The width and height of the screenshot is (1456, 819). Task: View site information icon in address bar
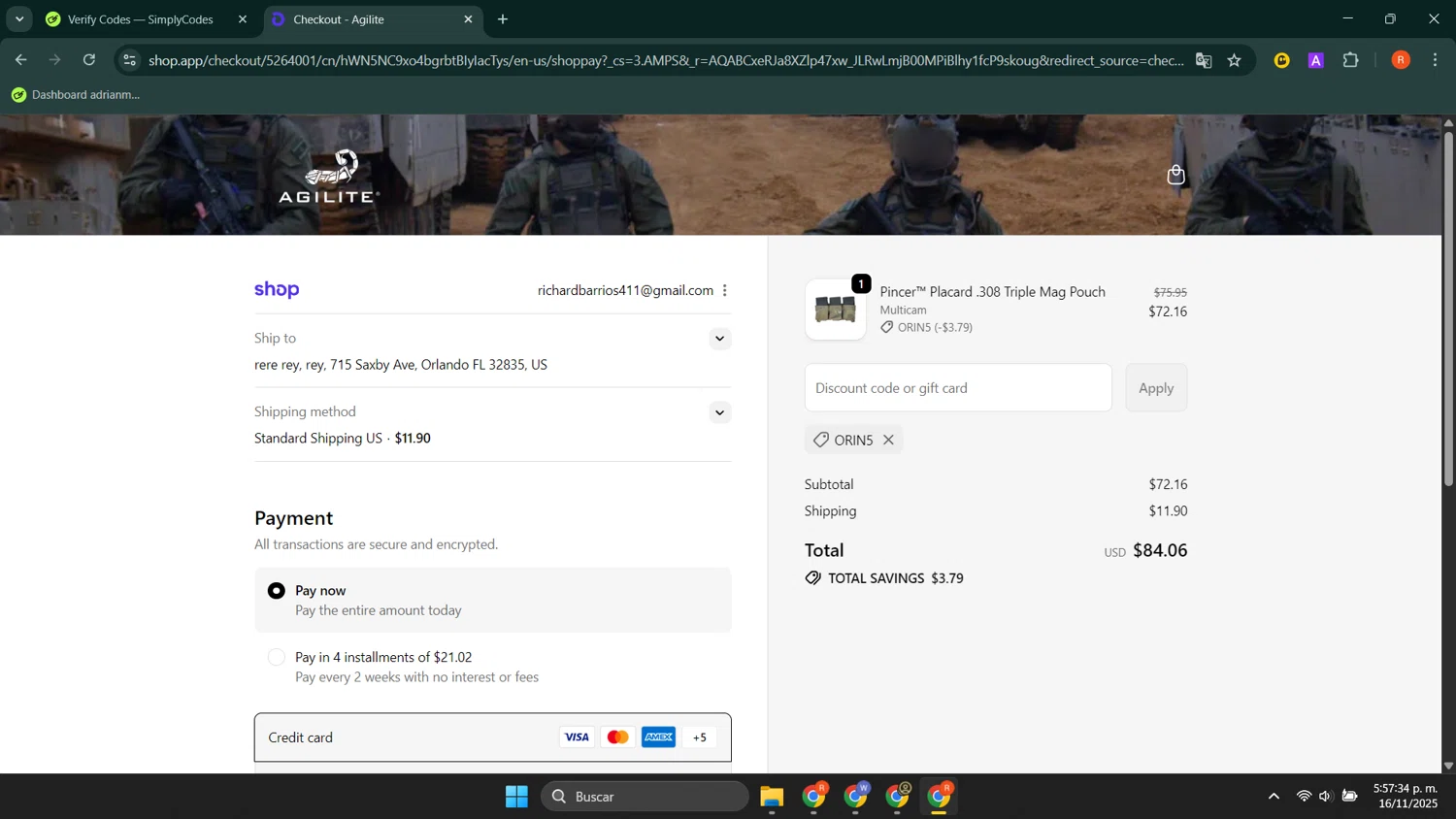click(129, 60)
